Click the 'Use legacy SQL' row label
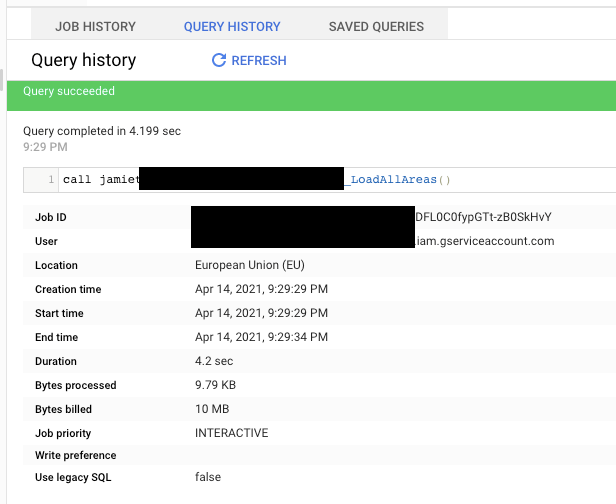Screen dimensions: 616x504 [73, 477]
